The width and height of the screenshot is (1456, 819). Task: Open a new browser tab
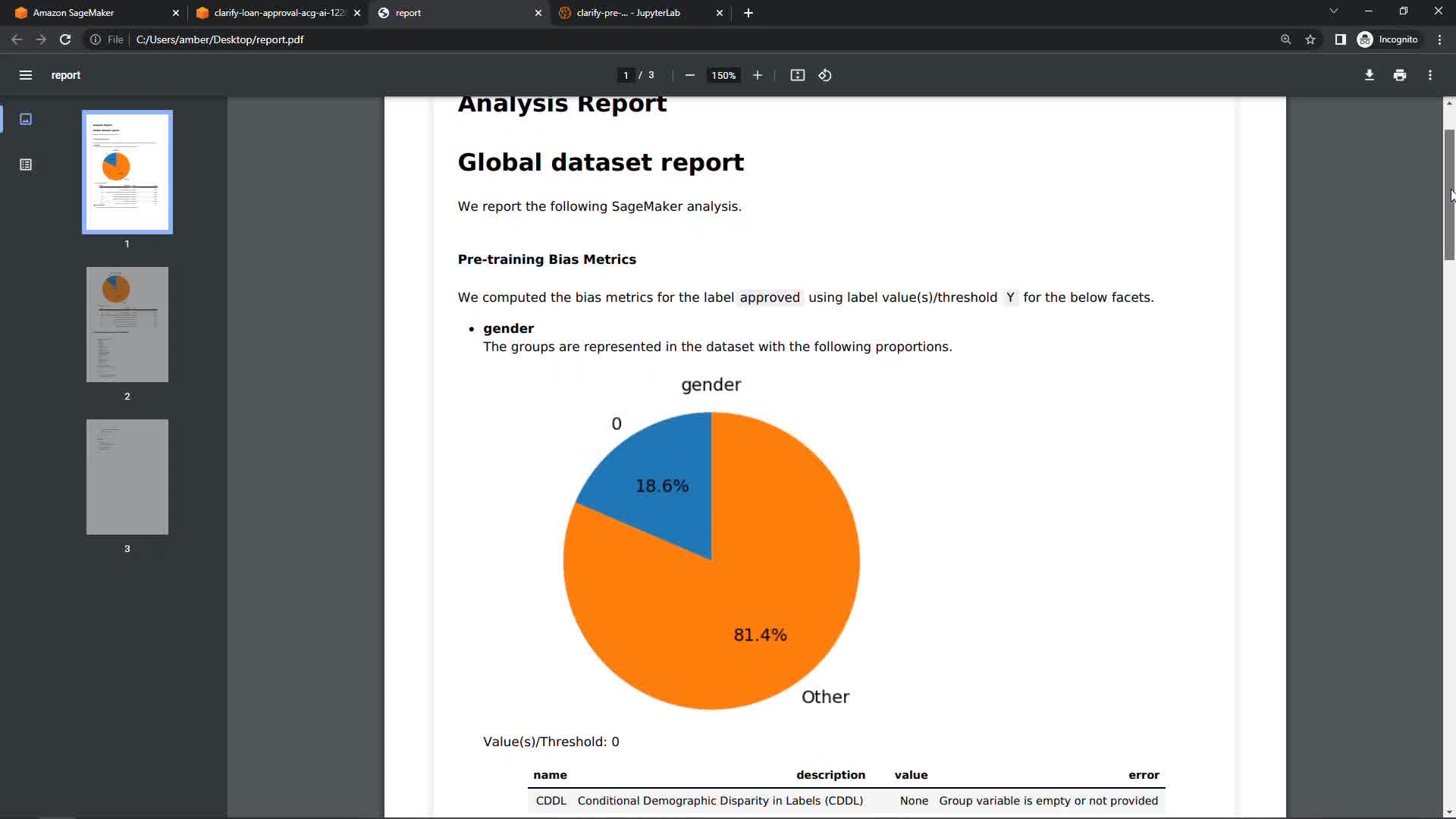tap(748, 13)
